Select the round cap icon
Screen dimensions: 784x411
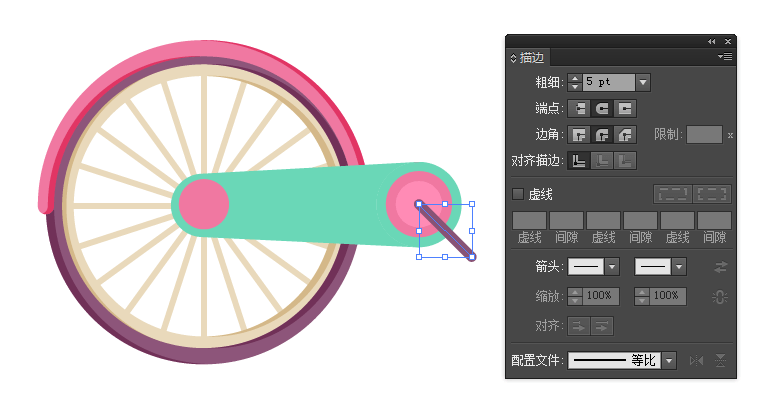(x=602, y=108)
